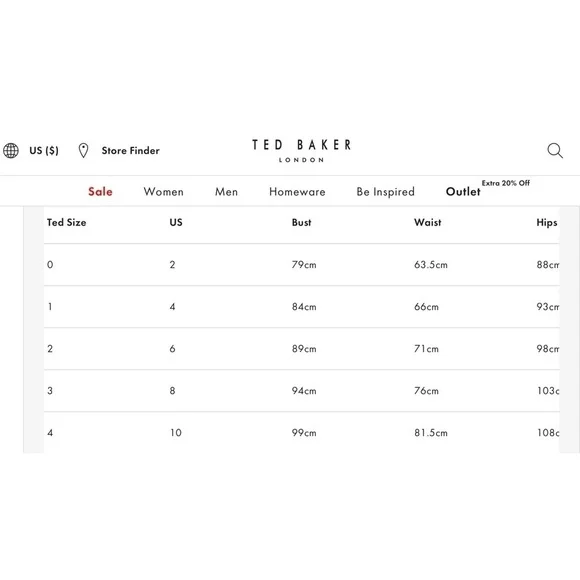Click the Ted Size column header
Viewport: 580px width, 580px height.
click(67, 222)
